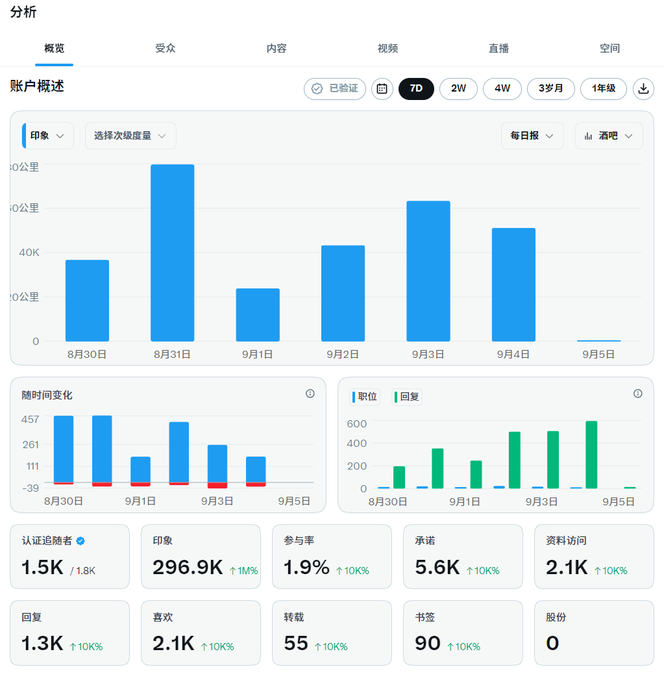664x680 pixels.
Task: Switch to the 视频 tab
Action: click(x=388, y=49)
